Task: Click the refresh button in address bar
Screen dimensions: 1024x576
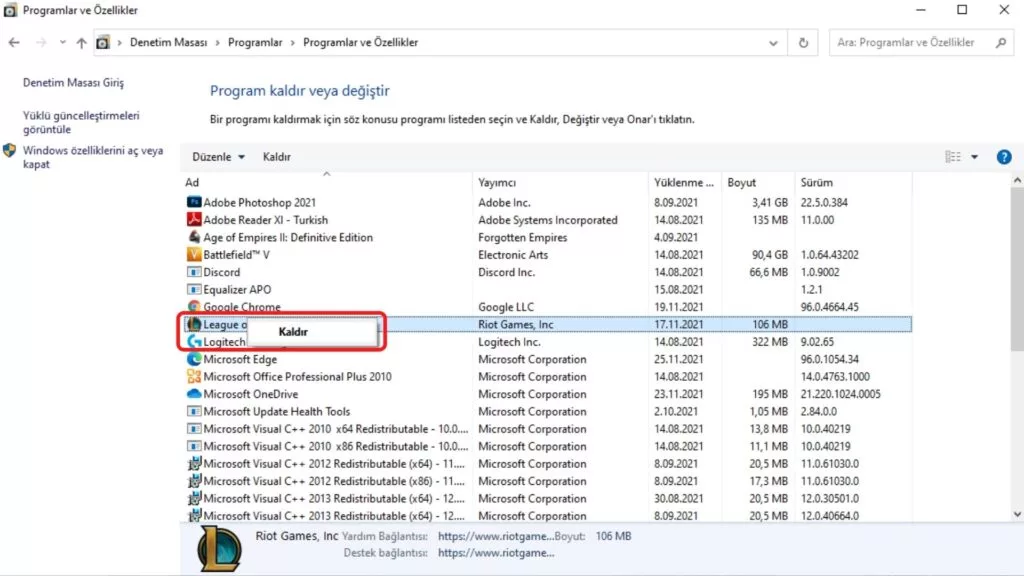Action: pyautogui.click(x=803, y=42)
